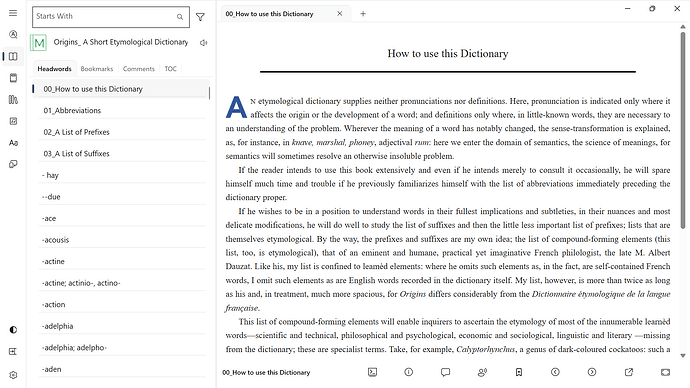Click the scrollbar down arrow in article pane

tap(683, 355)
